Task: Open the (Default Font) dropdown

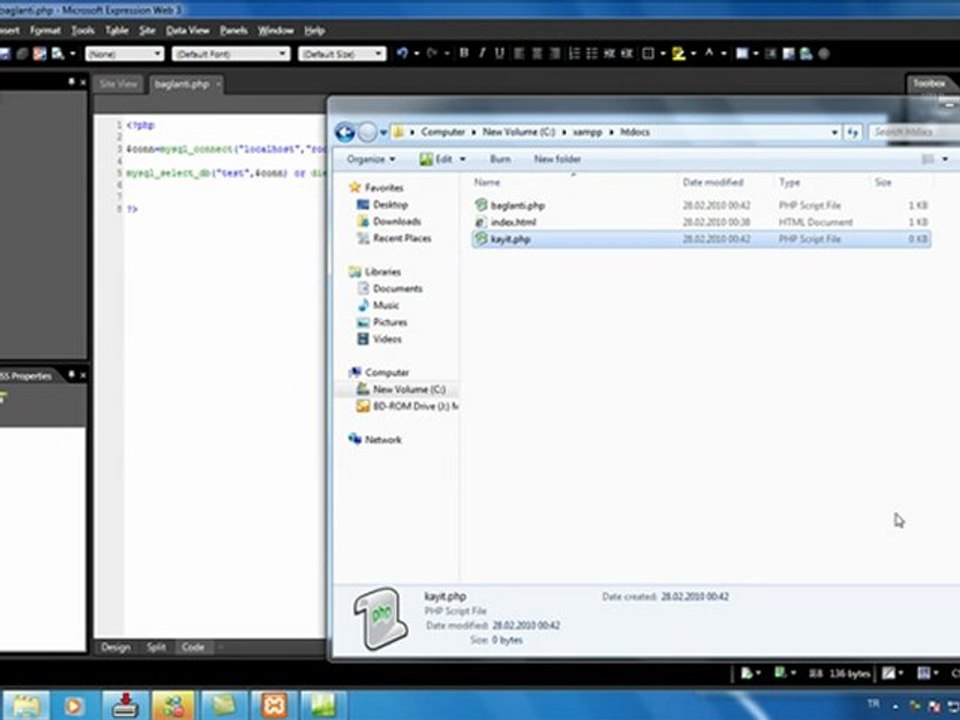Action: pos(231,54)
